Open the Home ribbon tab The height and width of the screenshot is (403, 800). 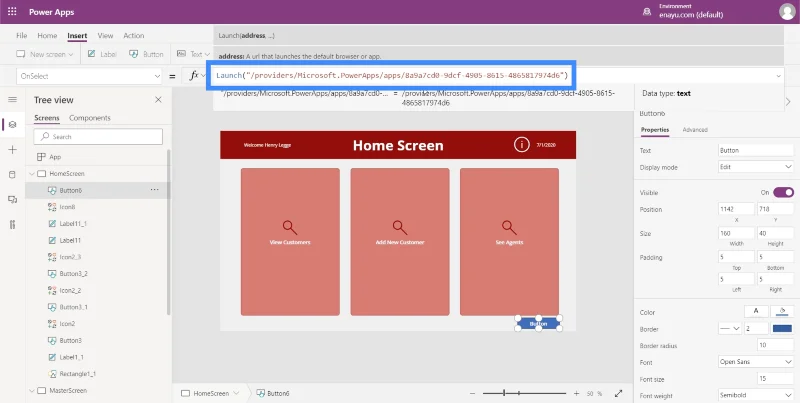[x=47, y=36]
